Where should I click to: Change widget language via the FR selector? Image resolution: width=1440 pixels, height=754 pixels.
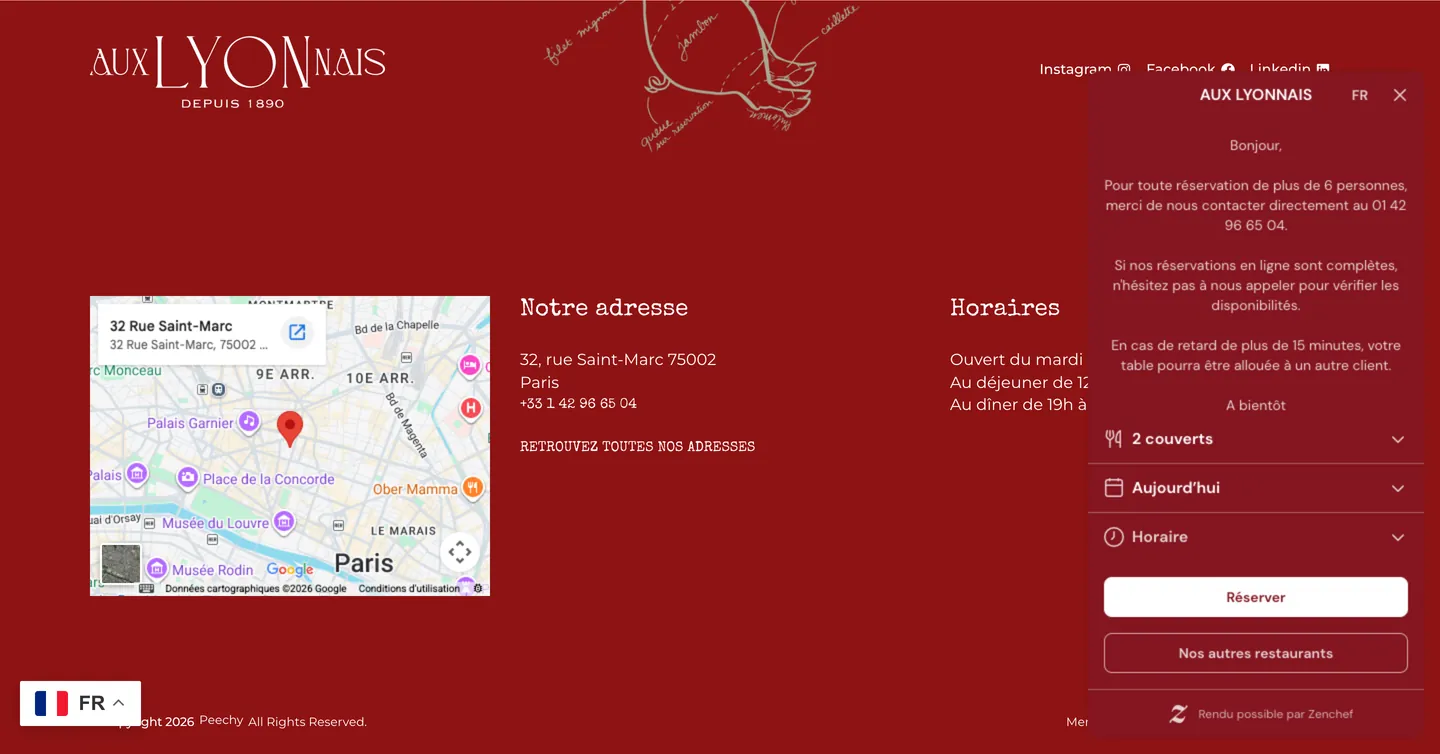1360,95
